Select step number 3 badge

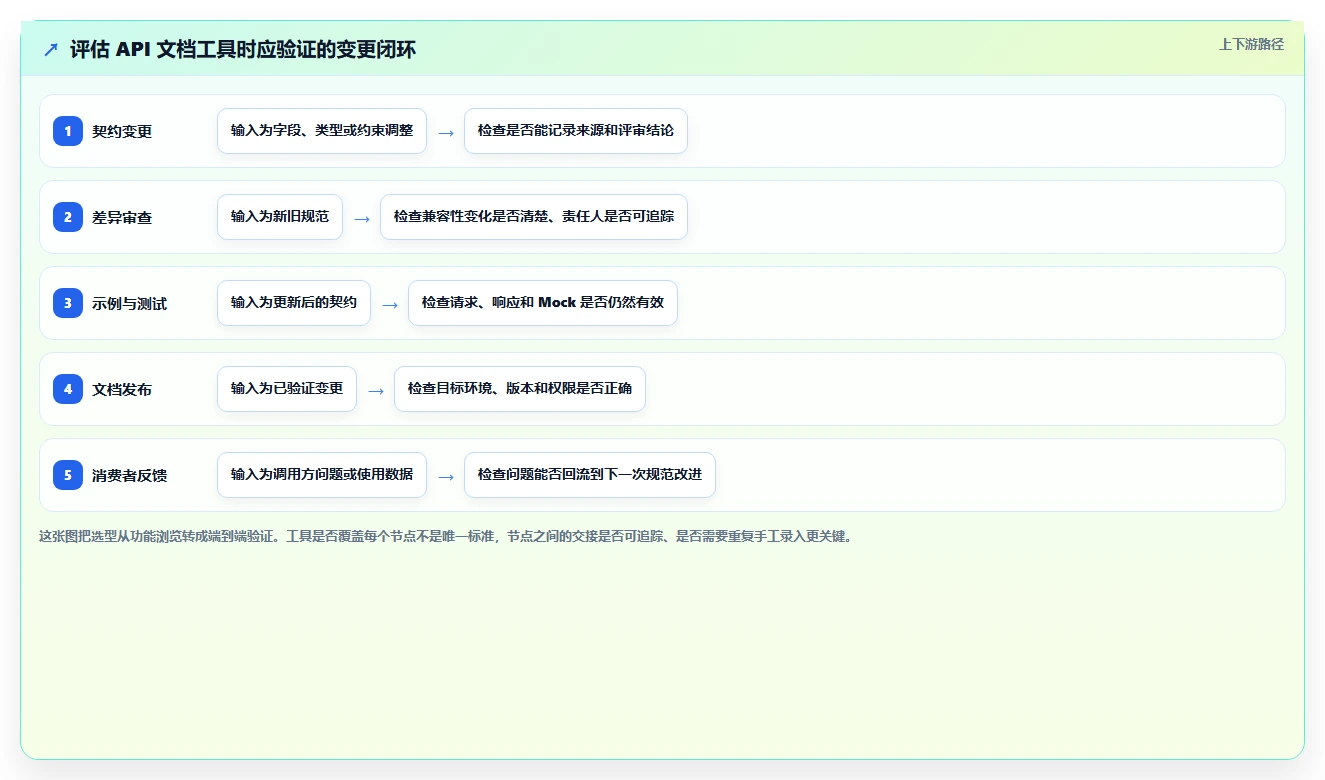[68, 303]
